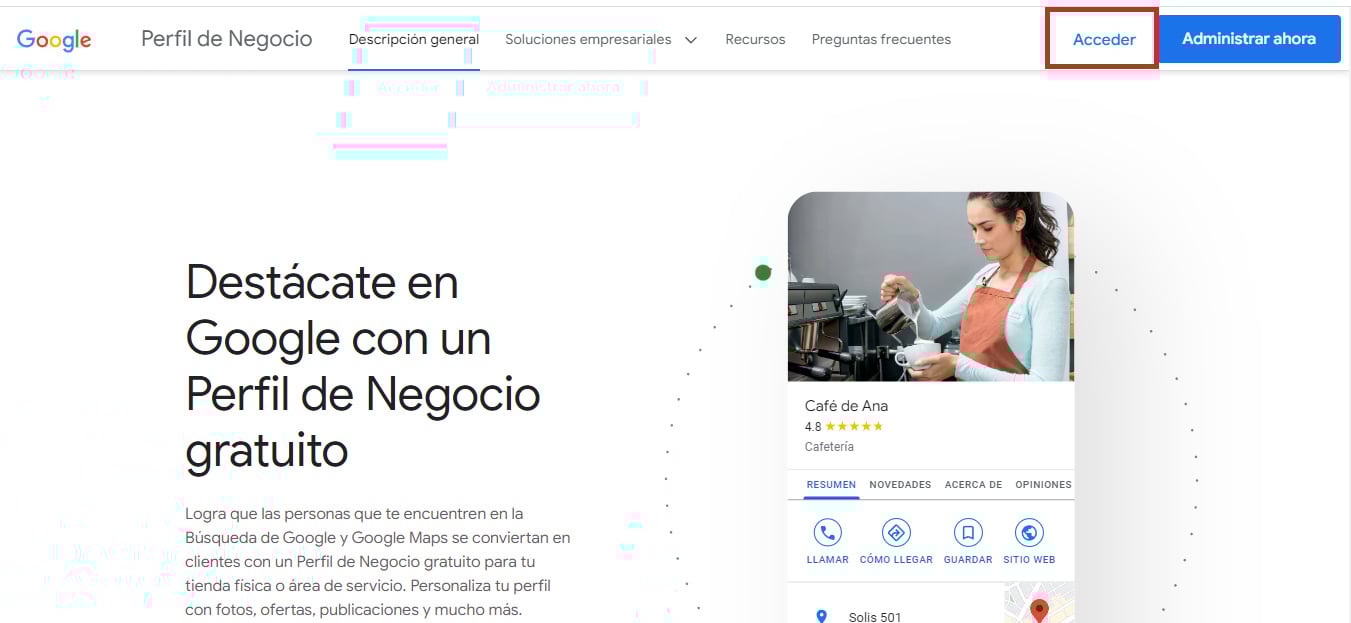The width and height of the screenshot is (1351, 623).
Task: Click the map thumbnail in card
Action: [x=1039, y=603]
